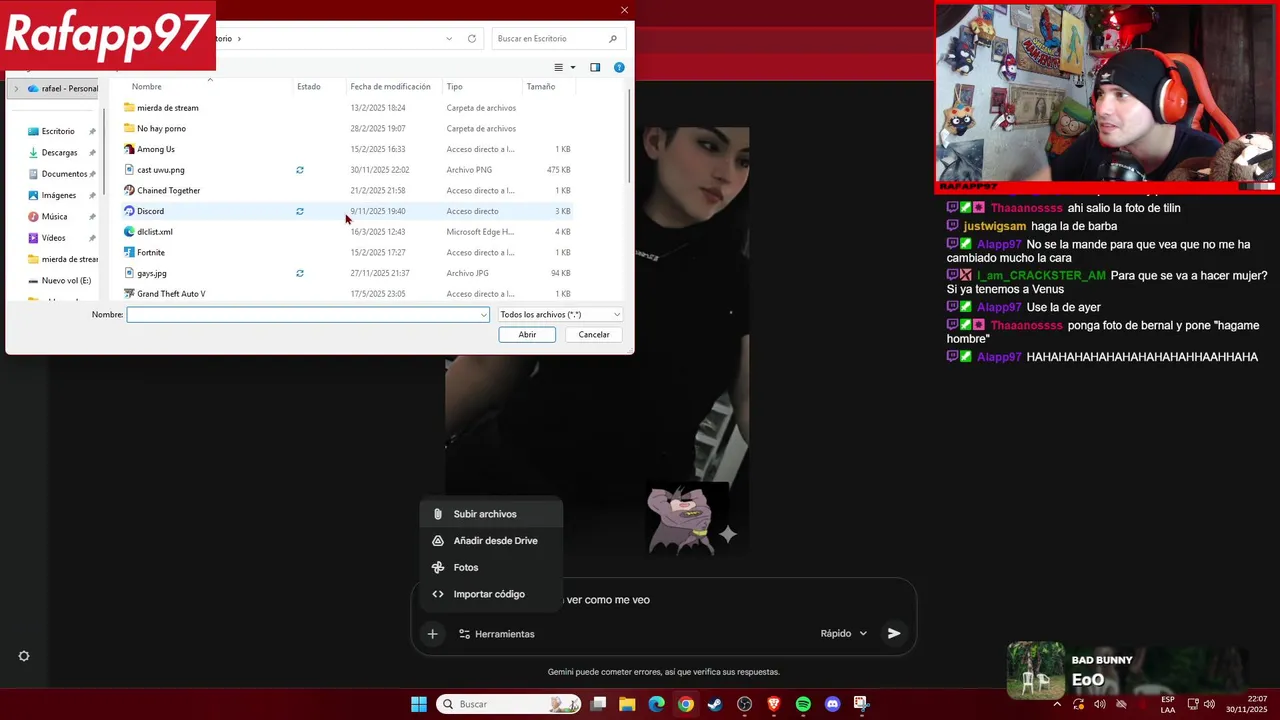Open the Windows Start menu
This screenshot has width=1280, height=720.
[x=419, y=704]
